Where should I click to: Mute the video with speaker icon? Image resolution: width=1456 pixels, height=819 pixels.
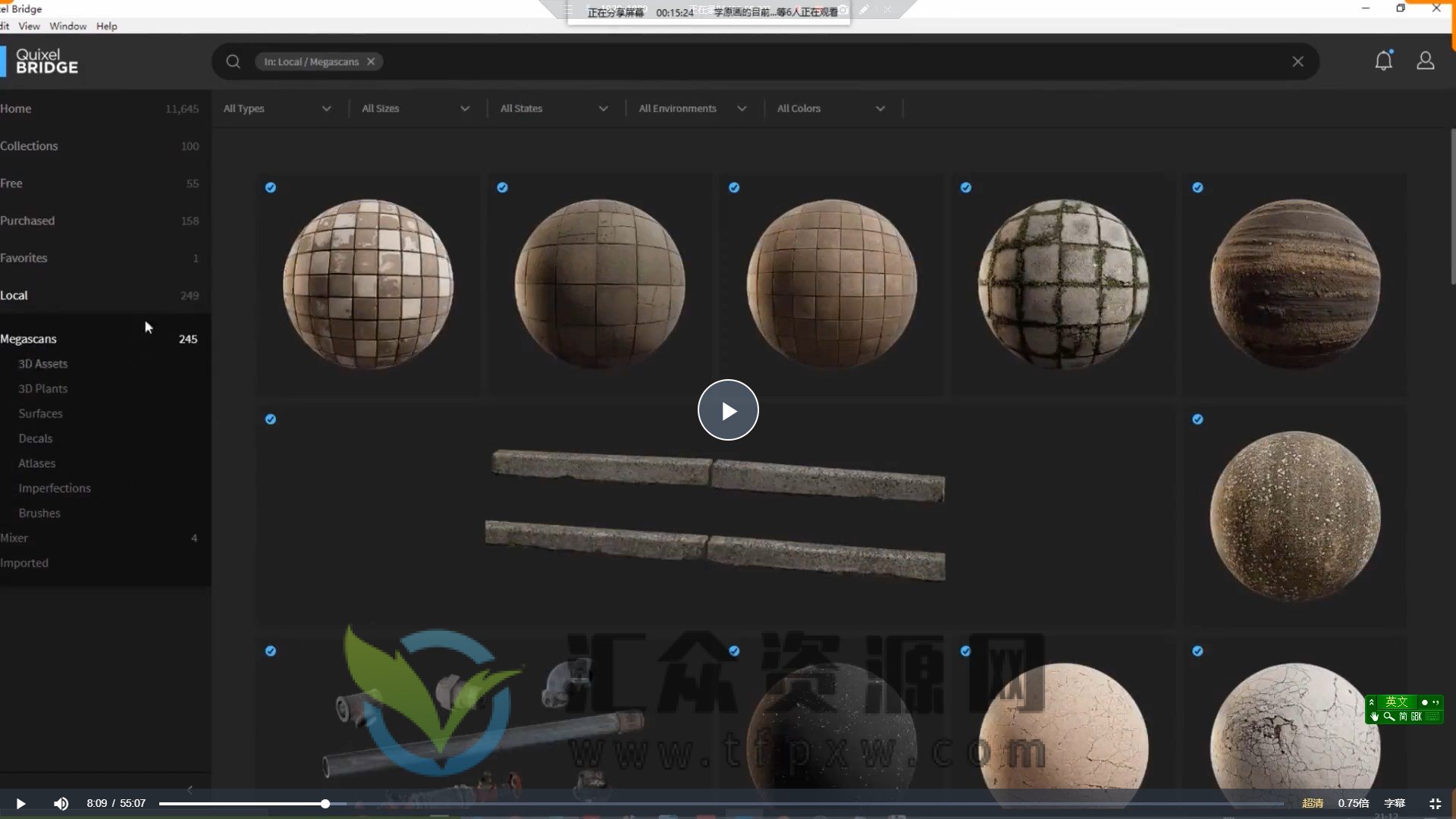(61, 803)
